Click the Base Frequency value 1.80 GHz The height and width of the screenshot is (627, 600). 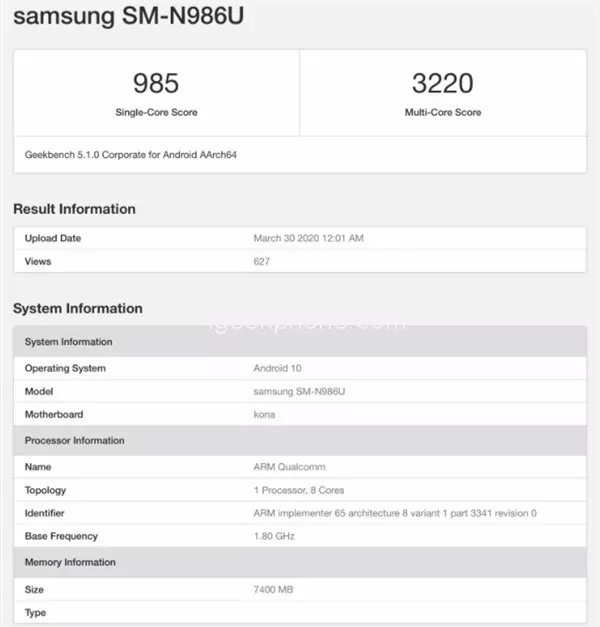(274, 536)
